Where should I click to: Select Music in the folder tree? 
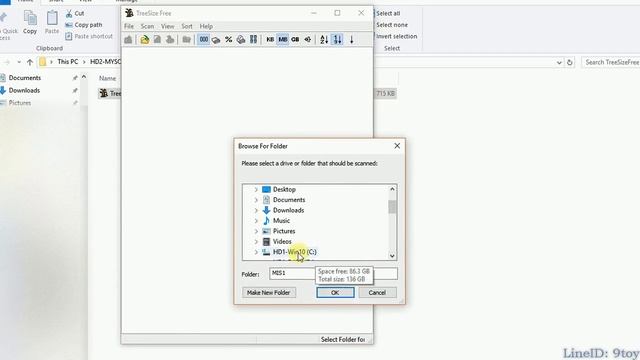tap(281, 221)
